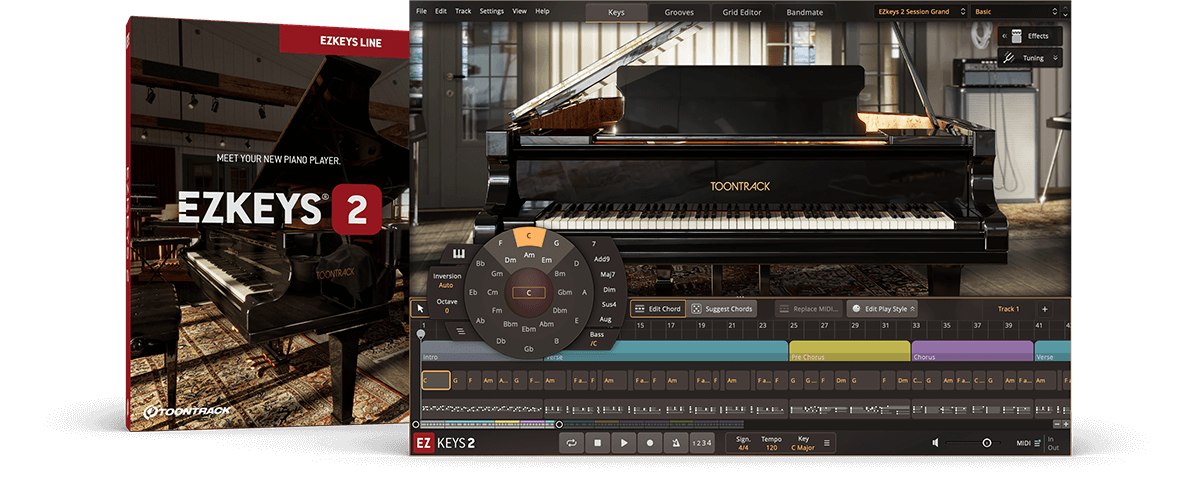This screenshot has width=1200, height=488.
Task: Enable the 1234 count-in
Action: (703, 442)
